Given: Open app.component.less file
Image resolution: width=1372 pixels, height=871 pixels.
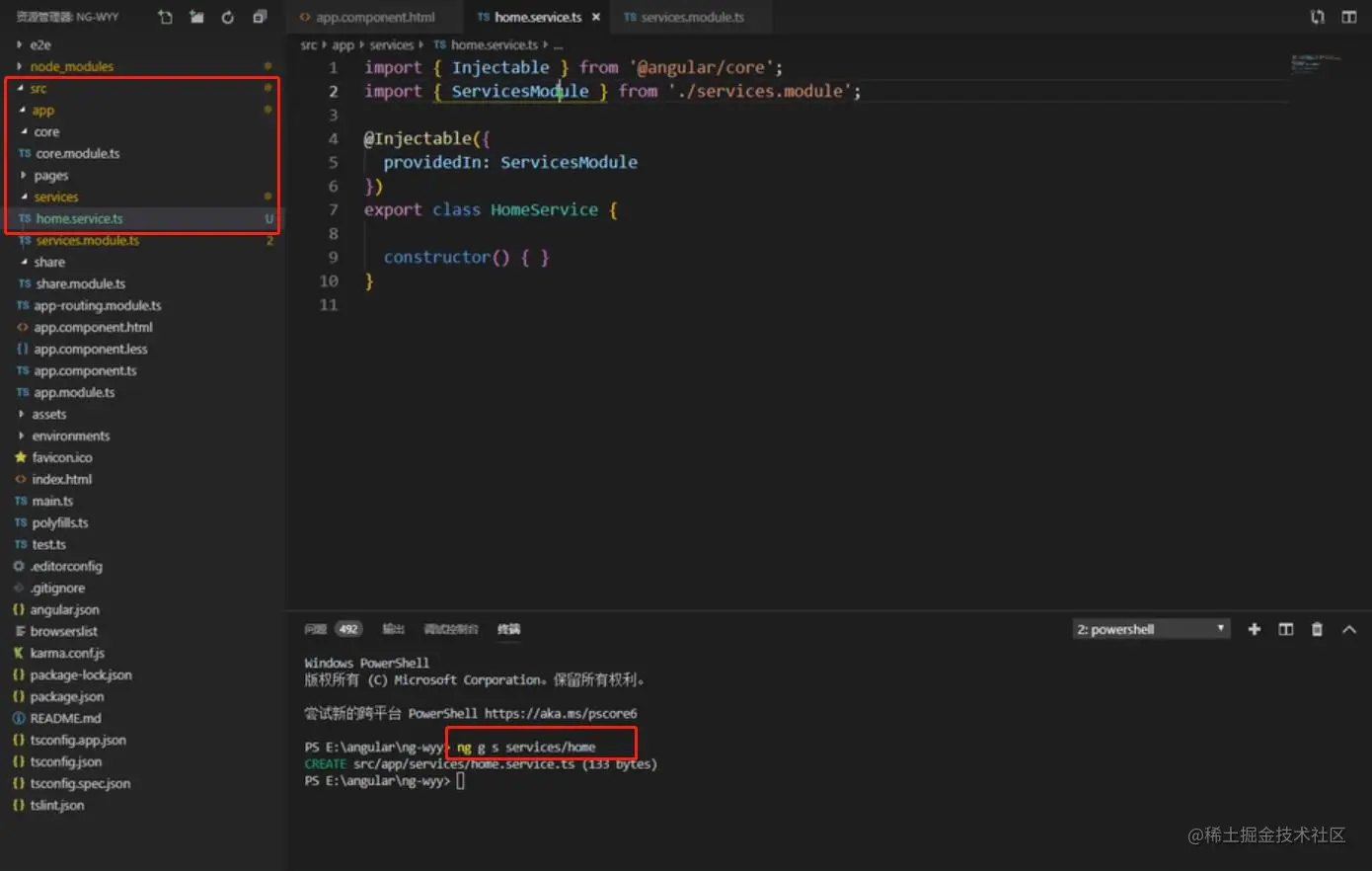Looking at the screenshot, I should 90,349.
